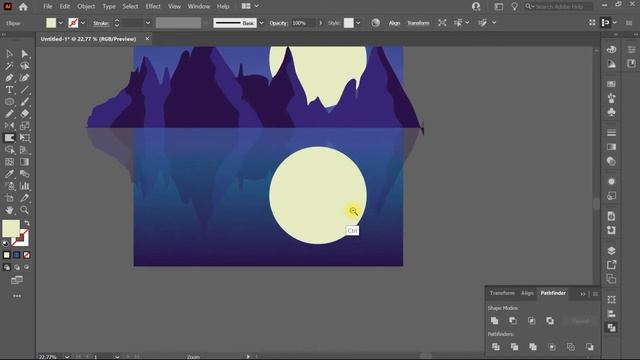The image size is (640, 360).
Task: Switch to the Transform panel tab
Action: click(502, 293)
